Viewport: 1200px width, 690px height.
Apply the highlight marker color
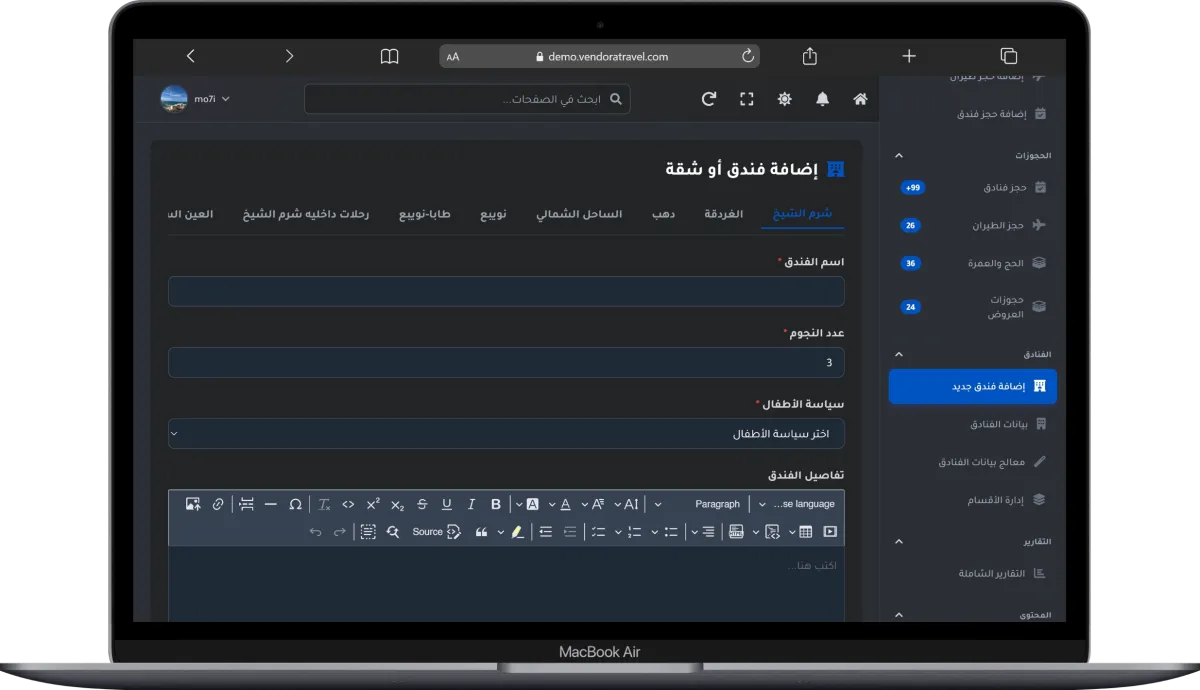[x=517, y=532]
